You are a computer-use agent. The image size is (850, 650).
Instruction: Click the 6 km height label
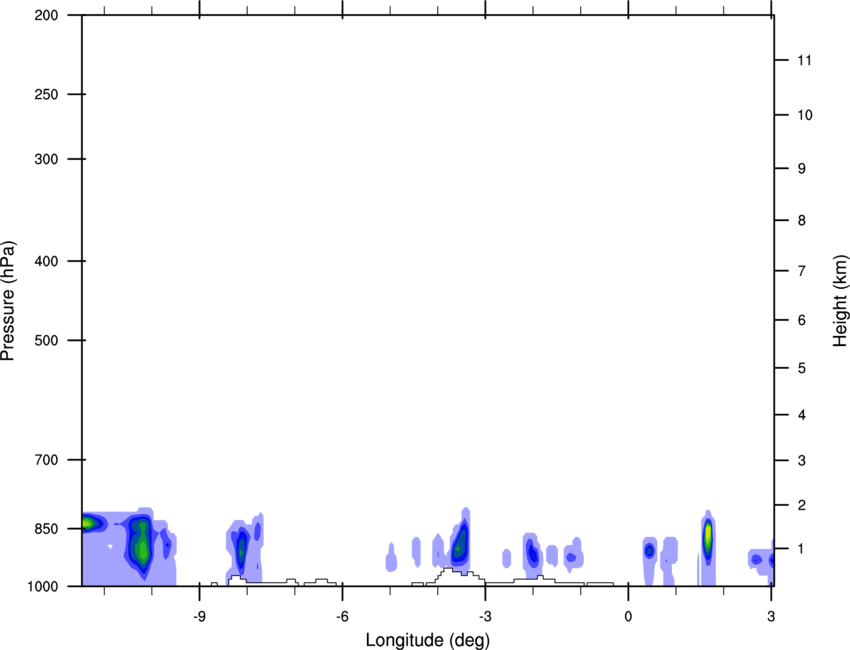(x=801, y=320)
